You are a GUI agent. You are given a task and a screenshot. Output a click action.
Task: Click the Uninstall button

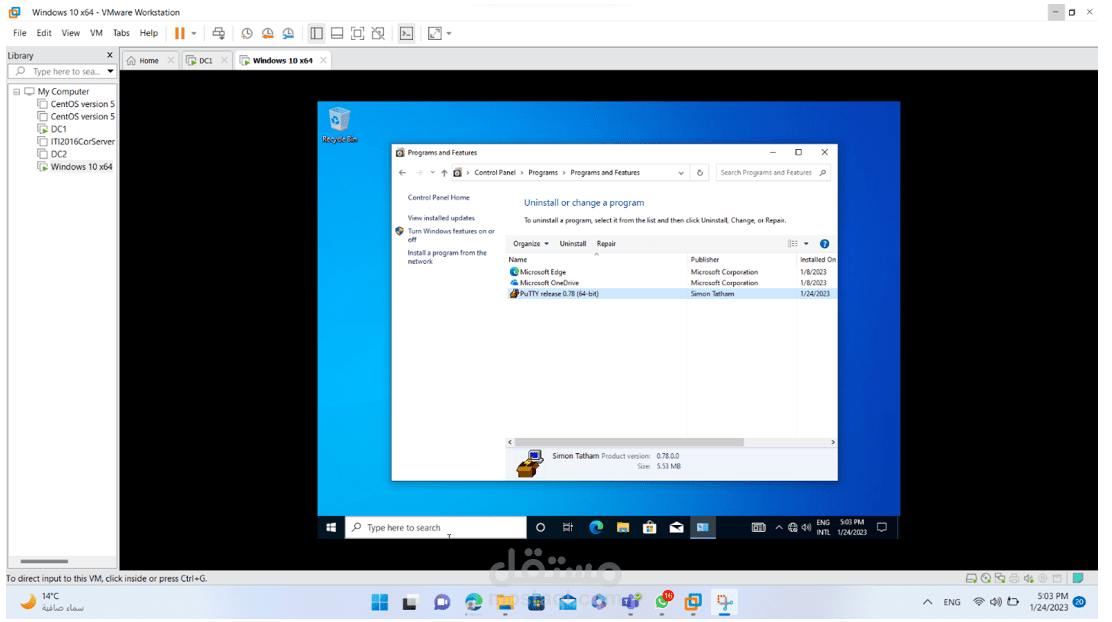(573, 244)
